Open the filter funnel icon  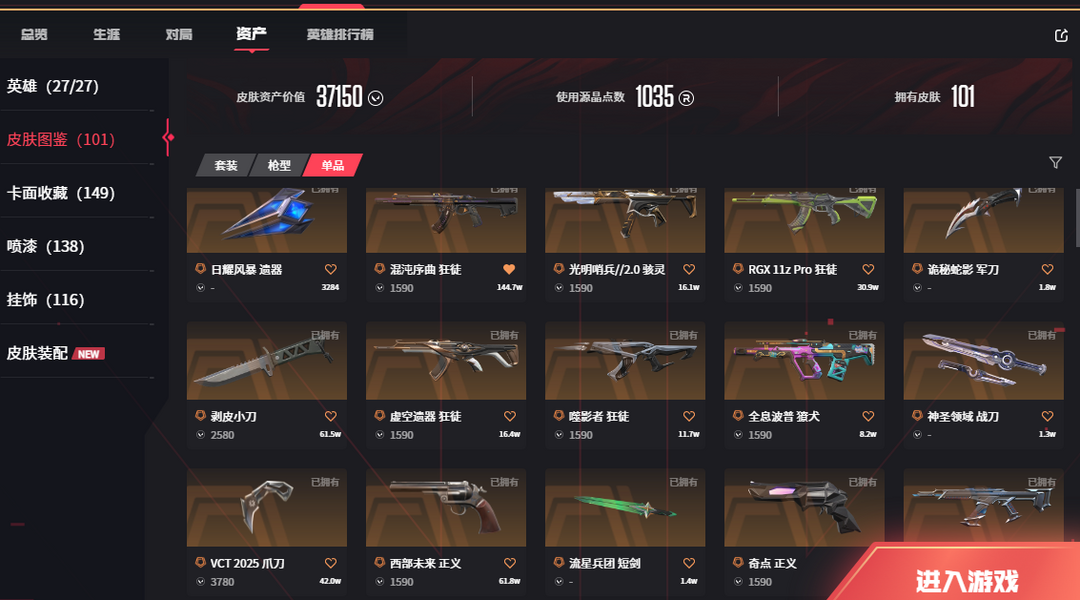point(1055,163)
